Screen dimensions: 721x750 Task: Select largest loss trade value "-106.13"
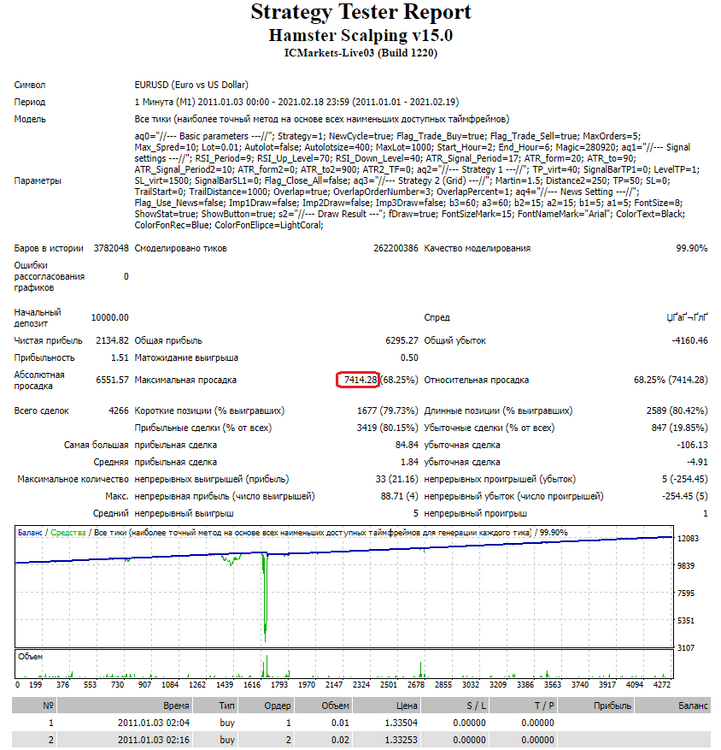692,445
